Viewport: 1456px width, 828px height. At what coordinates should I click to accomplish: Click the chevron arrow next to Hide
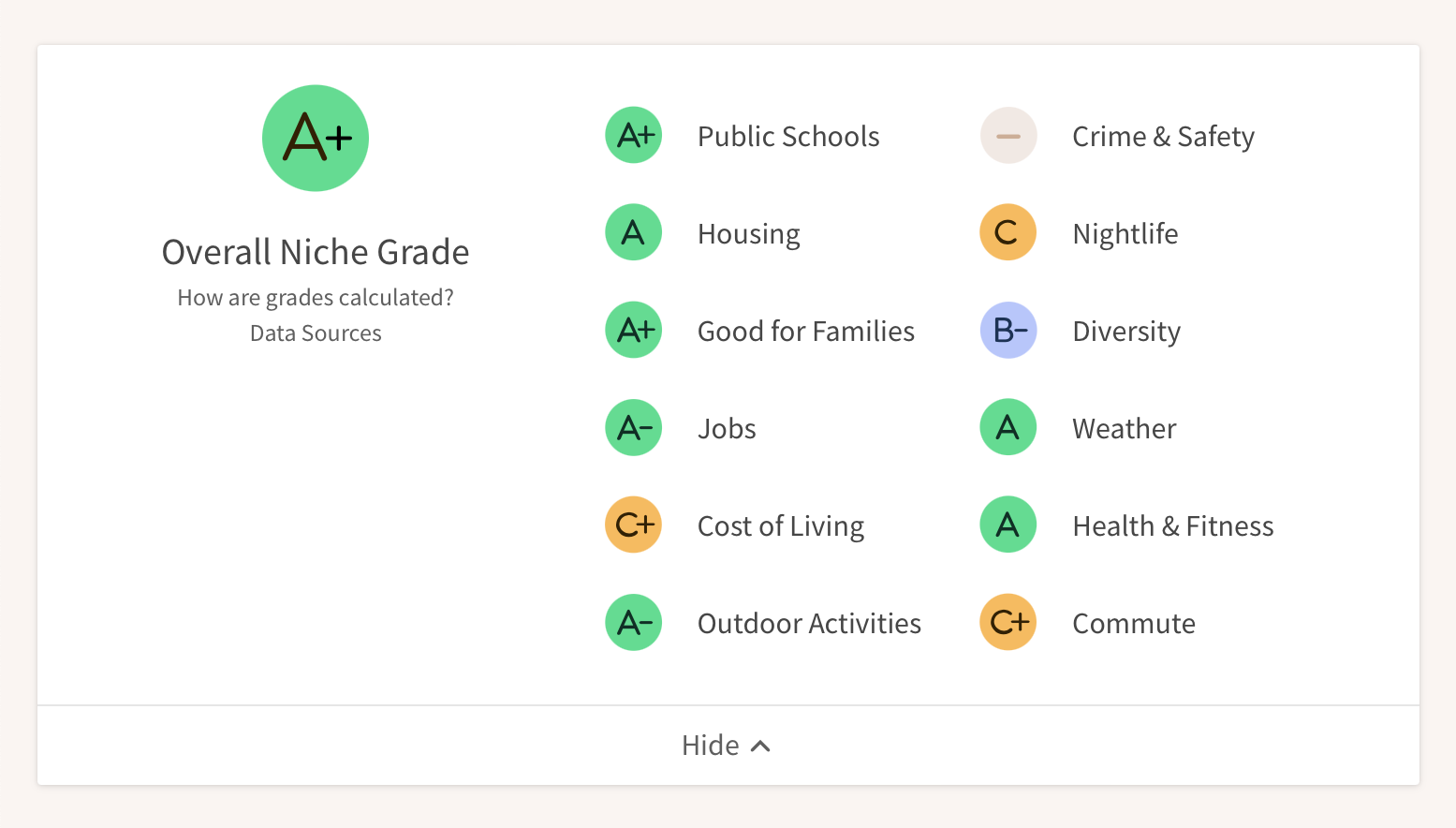click(761, 747)
